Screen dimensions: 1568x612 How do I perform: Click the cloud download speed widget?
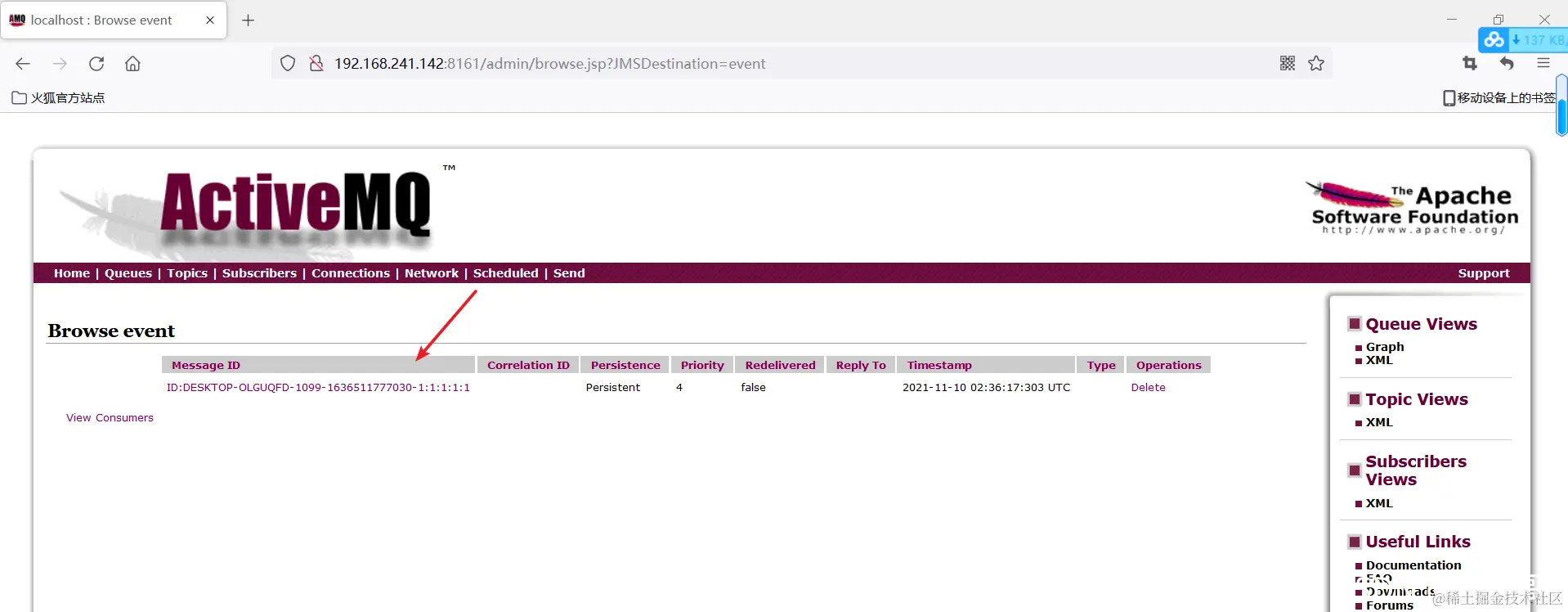click(1523, 39)
